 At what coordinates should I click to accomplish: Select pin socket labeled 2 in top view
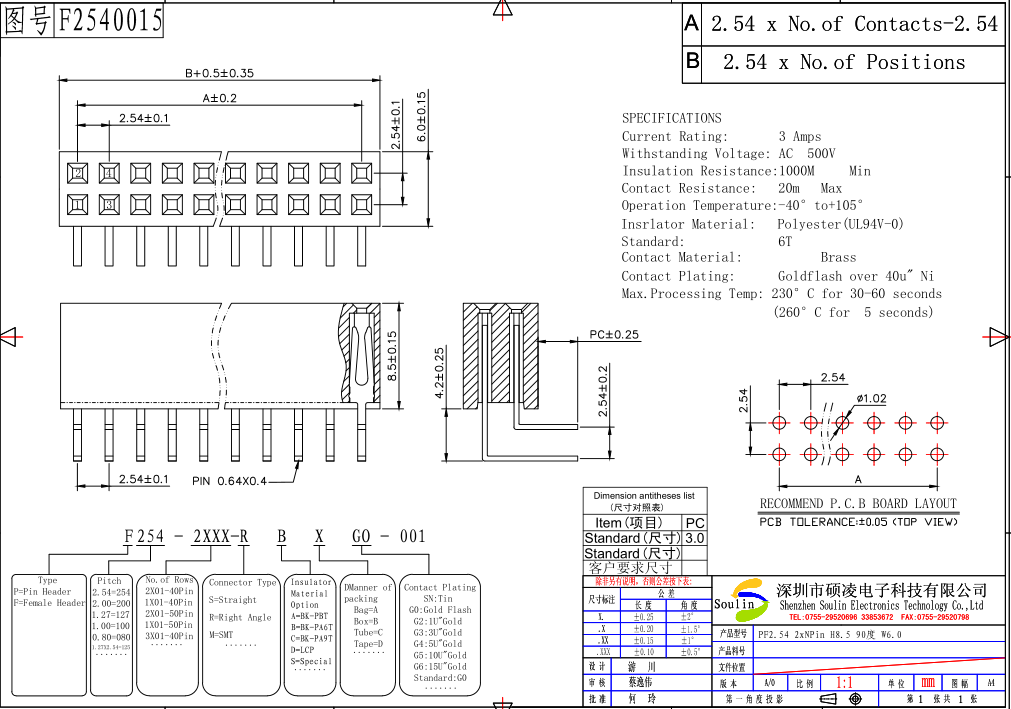(x=77, y=173)
